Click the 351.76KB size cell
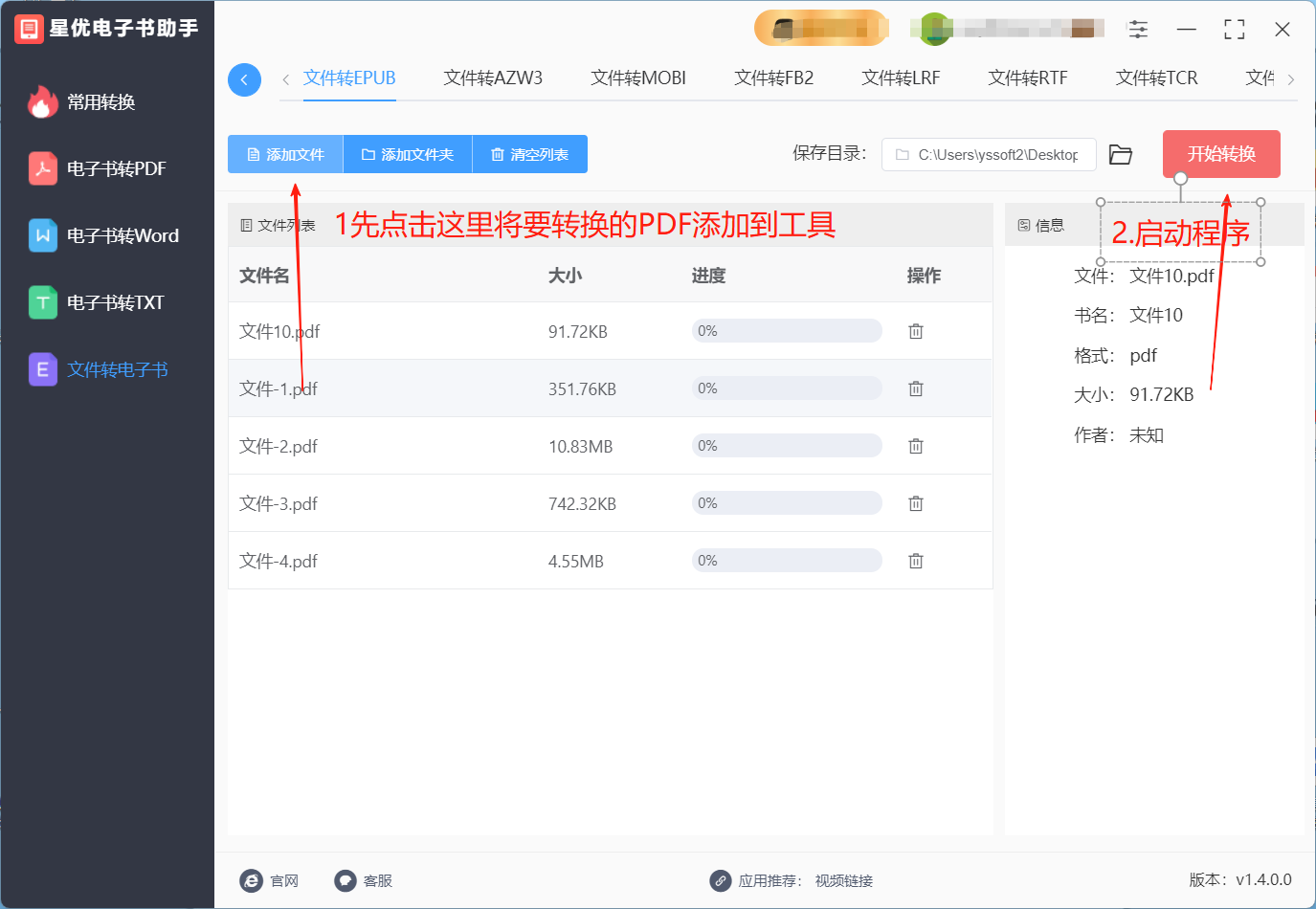The width and height of the screenshot is (1316, 909). pos(582,388)
